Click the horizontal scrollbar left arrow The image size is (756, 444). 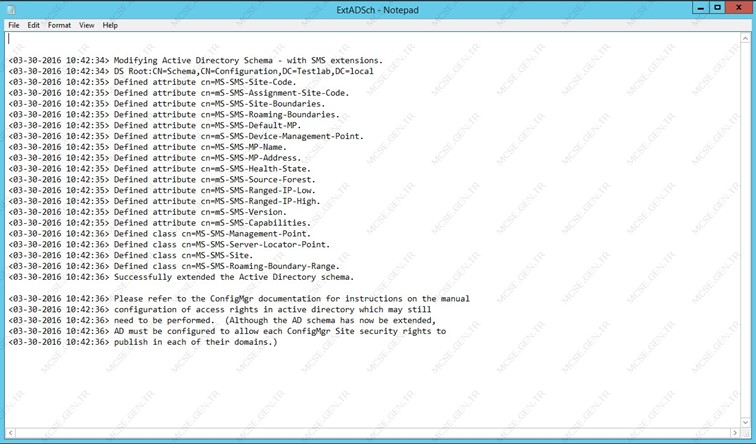click(11, 432)
